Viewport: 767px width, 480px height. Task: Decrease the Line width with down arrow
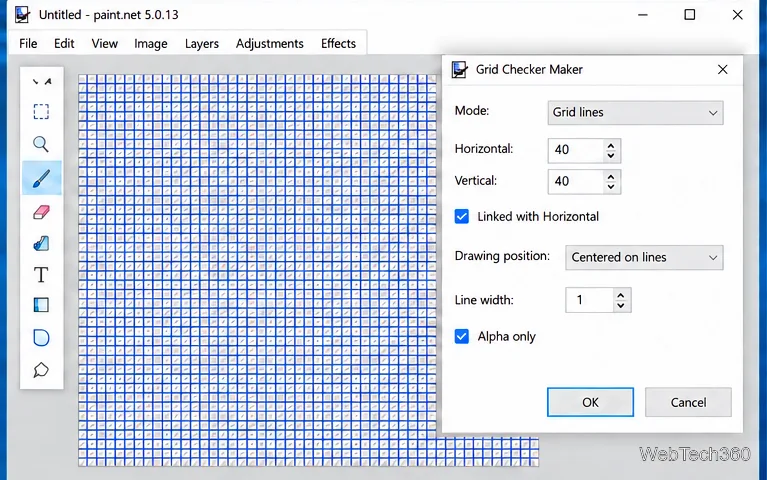click(620, 305)
